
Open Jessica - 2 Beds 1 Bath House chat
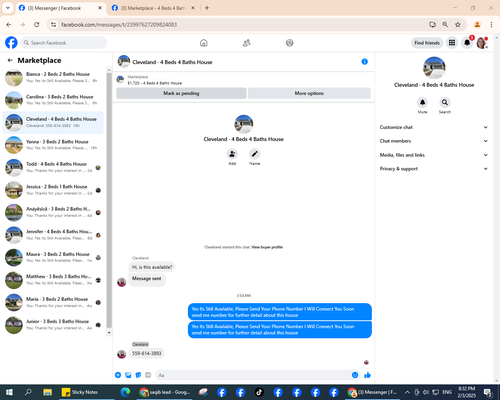(x=53, y=190)
